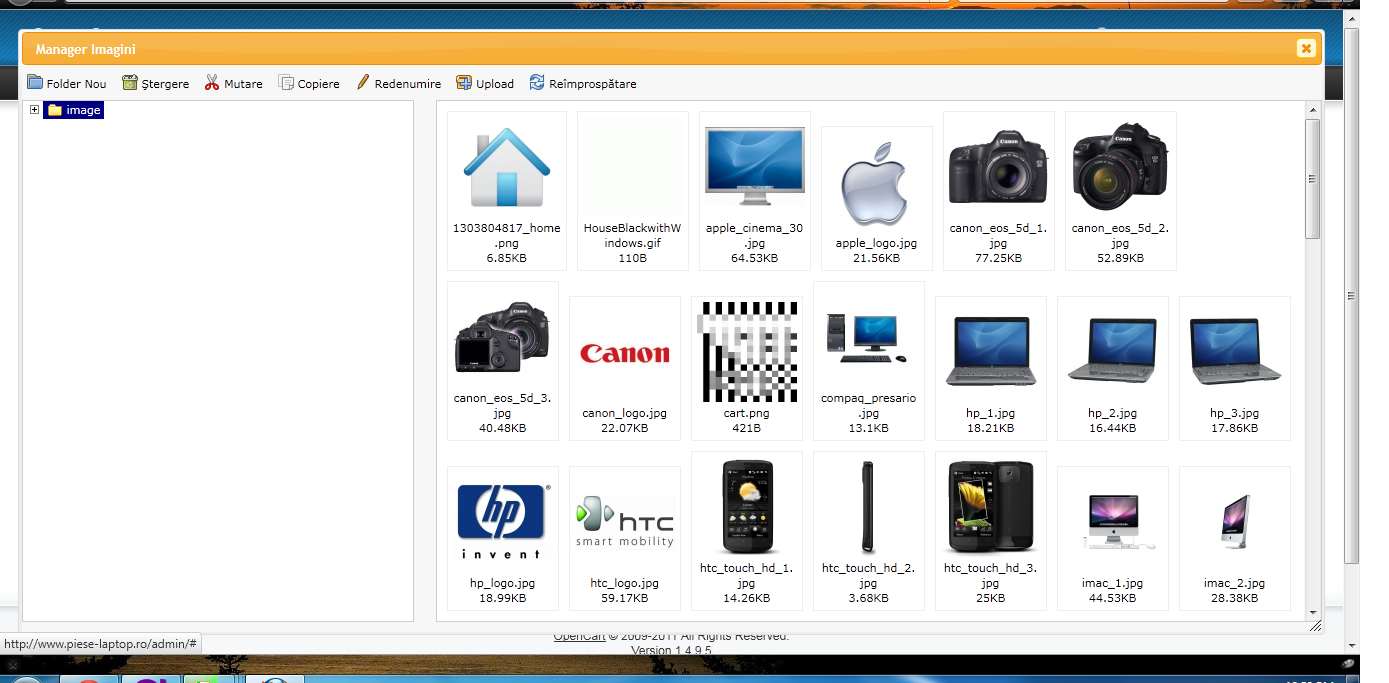
Task: Expand the image folder tree node
Action: click(x=34, y=110)
